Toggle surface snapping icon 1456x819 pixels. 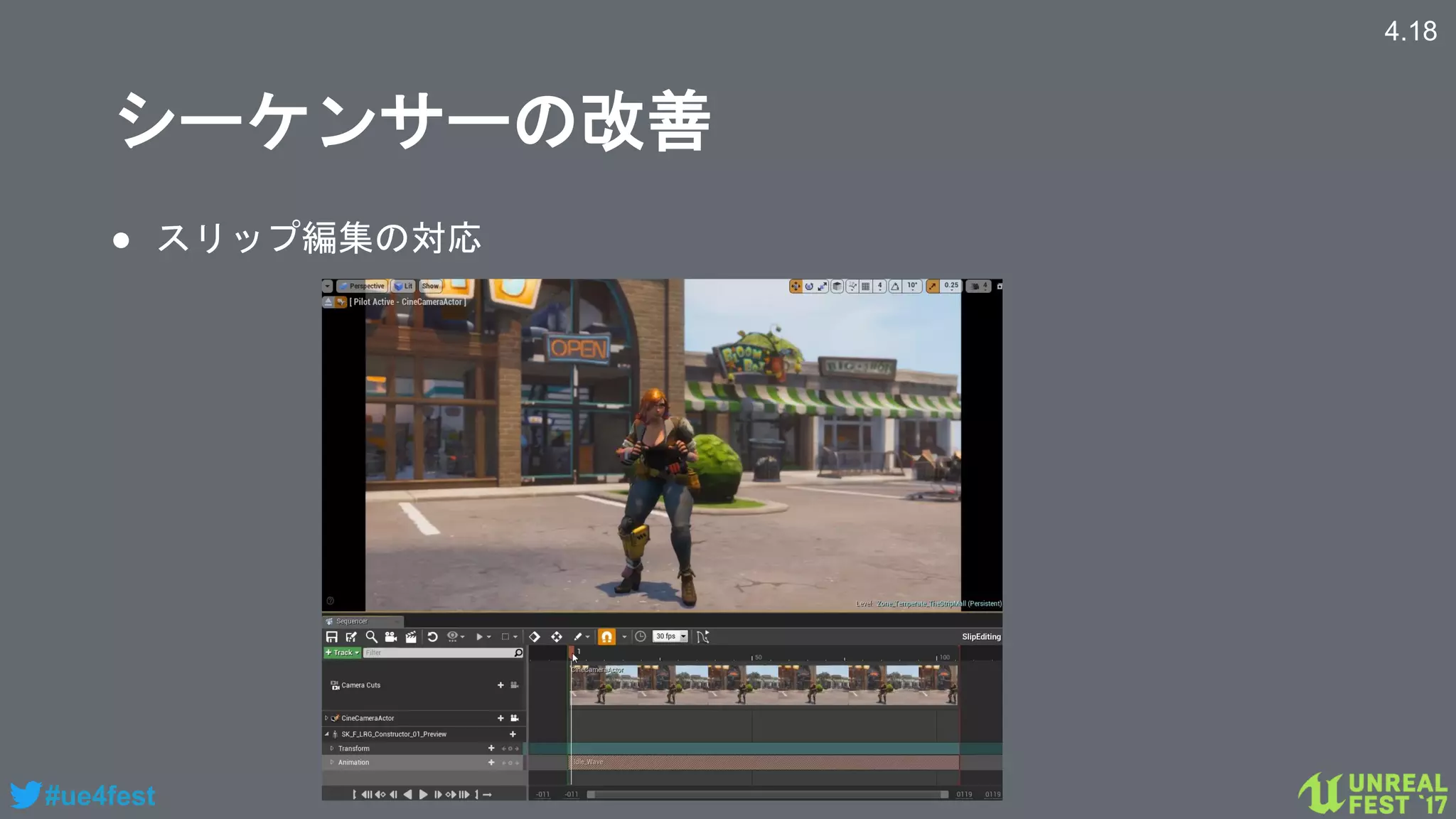pos(852,286)
